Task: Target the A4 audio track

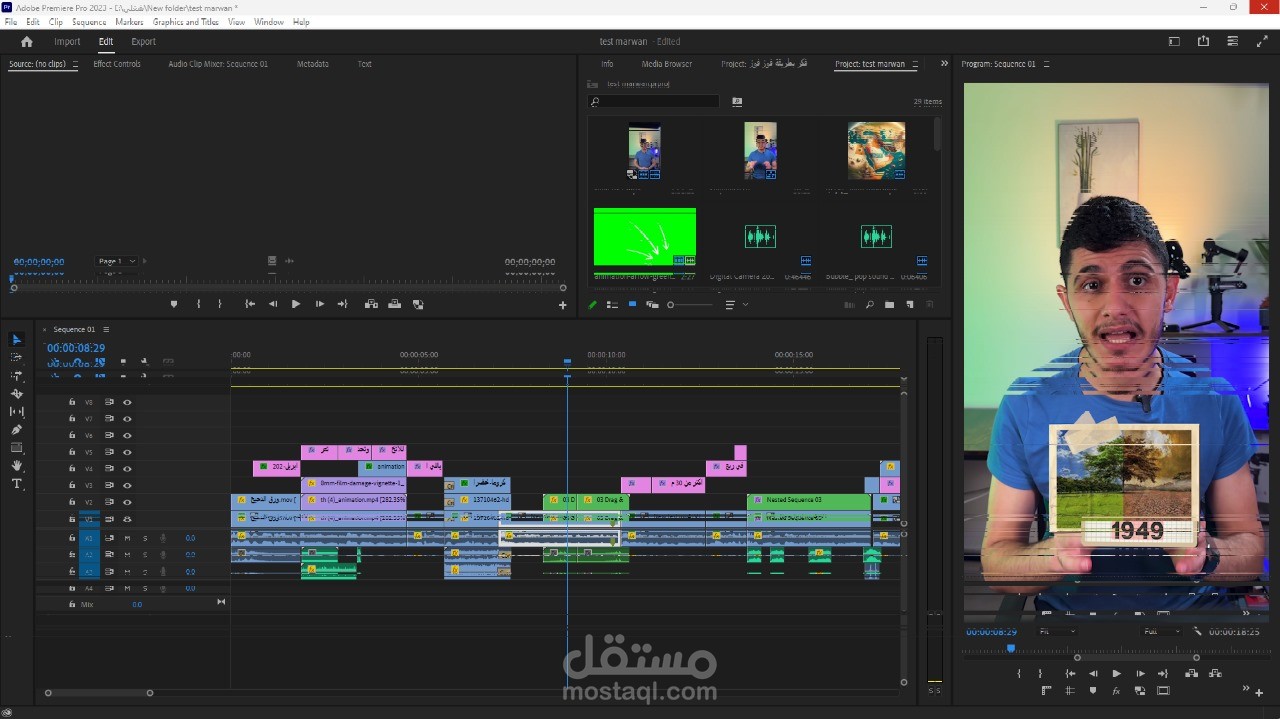Action: coord(89,588)
